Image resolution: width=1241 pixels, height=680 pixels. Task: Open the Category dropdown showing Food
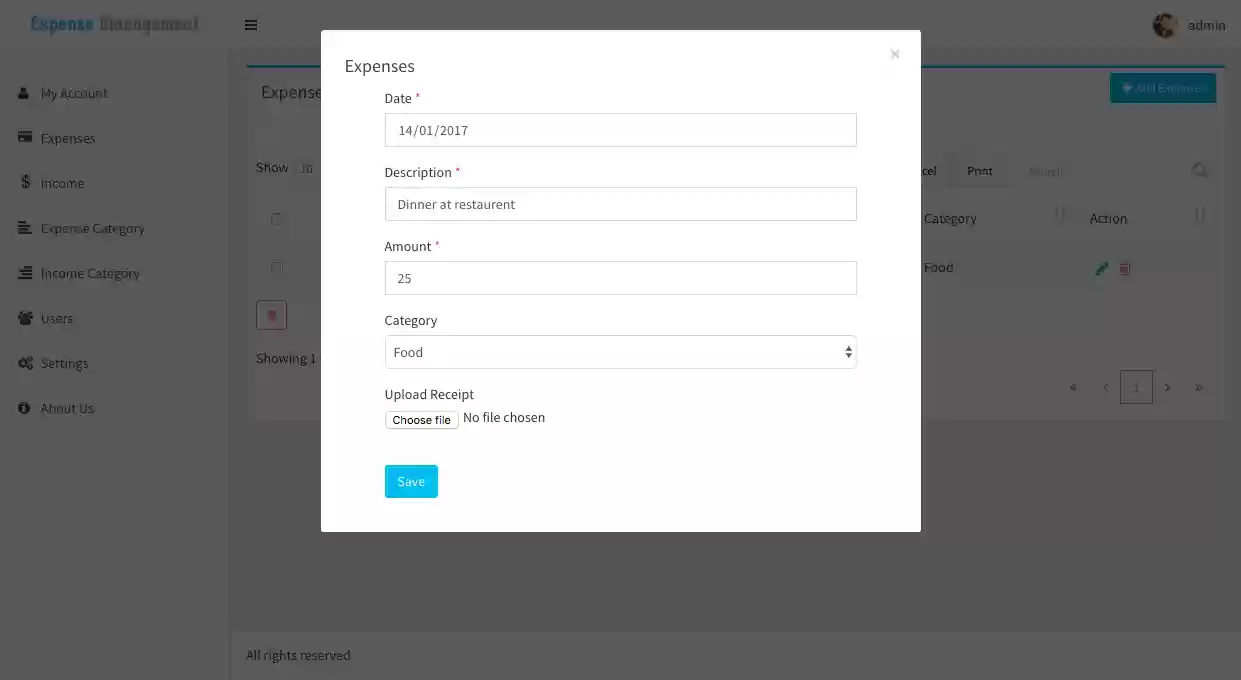(620, 352)
